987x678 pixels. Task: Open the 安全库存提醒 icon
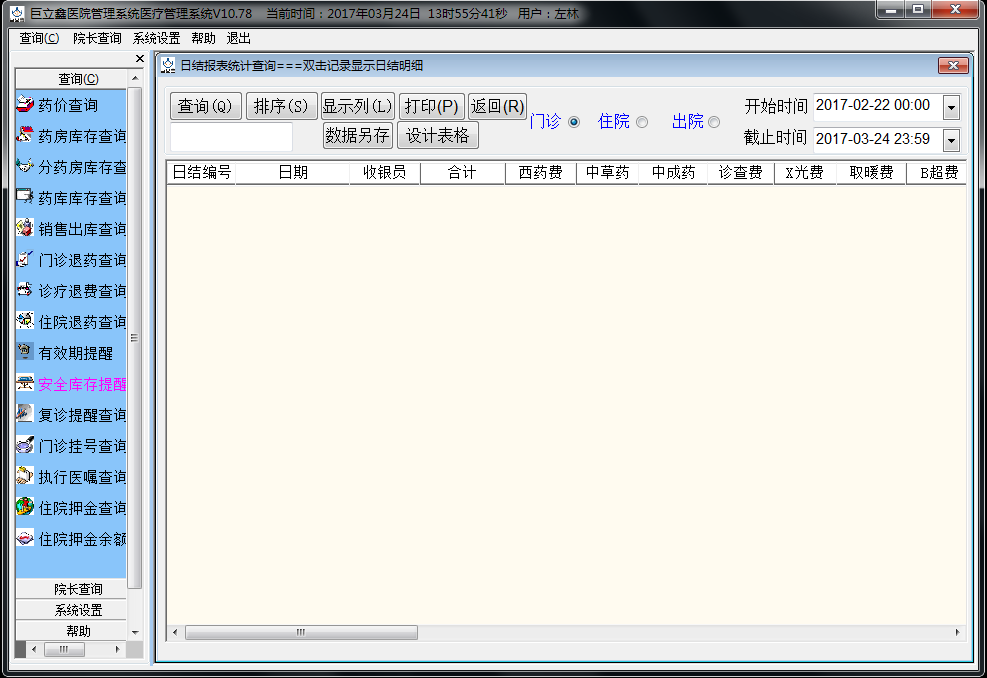tap(26, 384)
